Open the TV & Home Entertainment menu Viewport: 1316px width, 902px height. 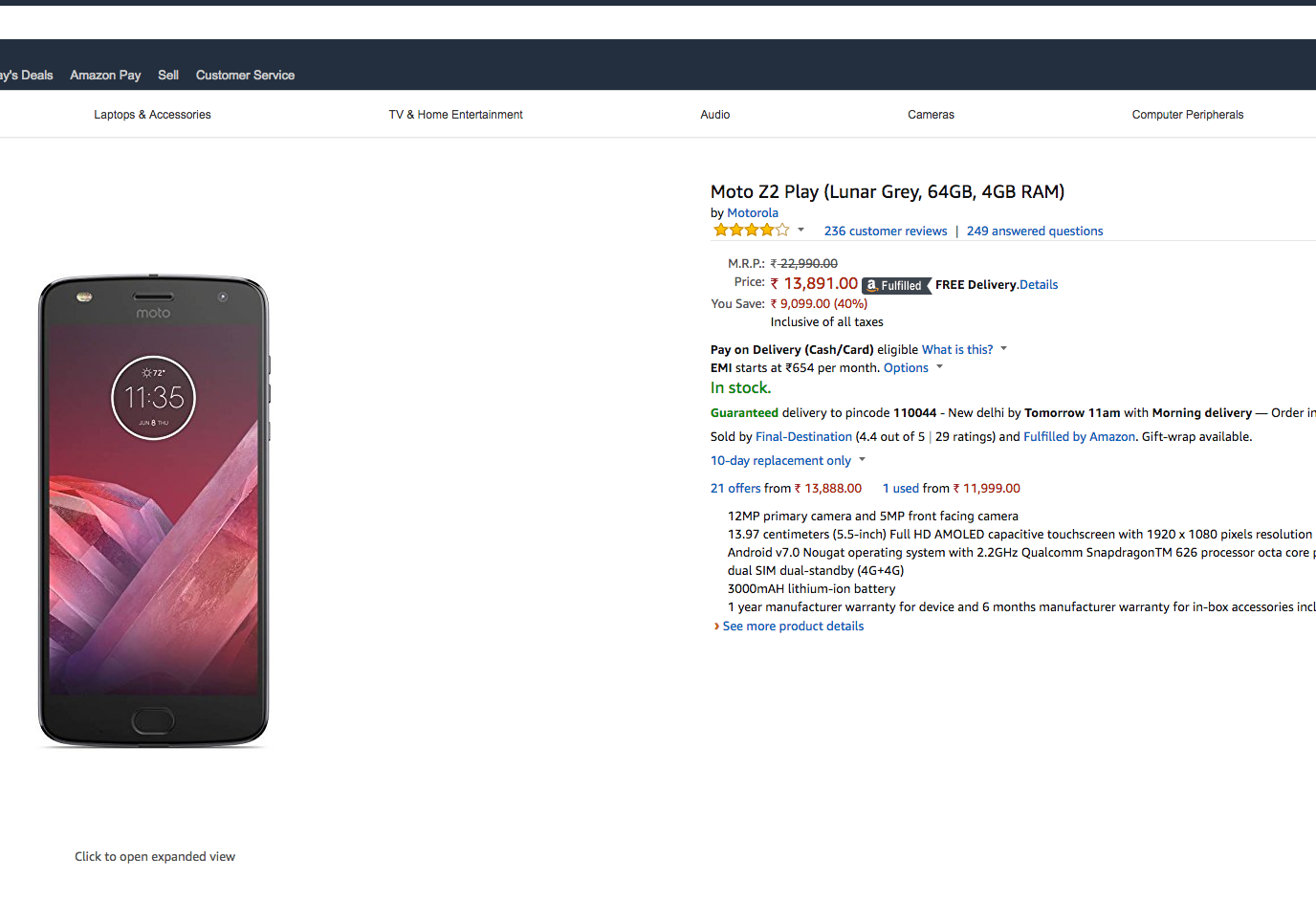tap(455, 115)
